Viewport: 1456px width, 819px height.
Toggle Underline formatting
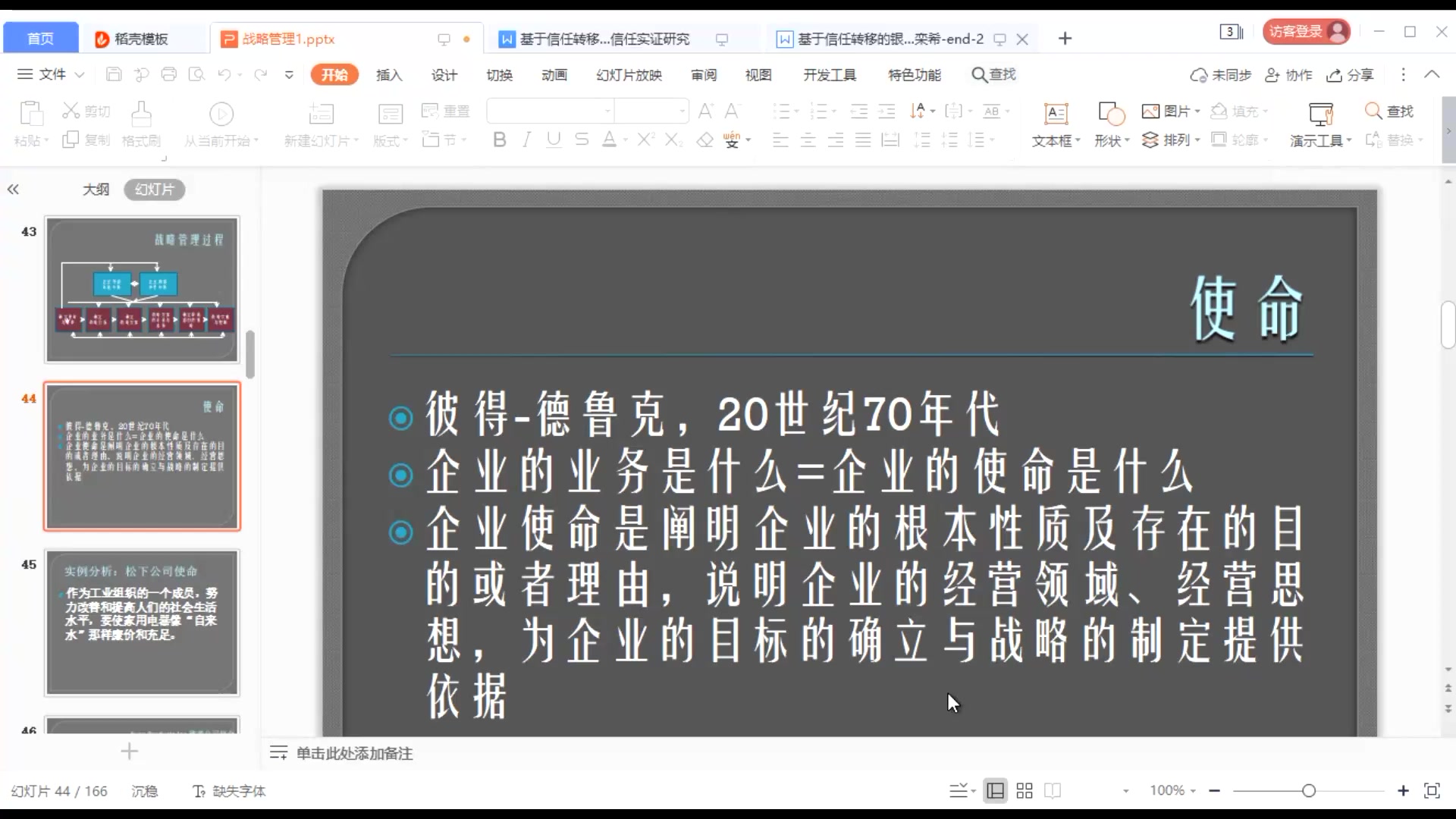[x=554, y=140]
